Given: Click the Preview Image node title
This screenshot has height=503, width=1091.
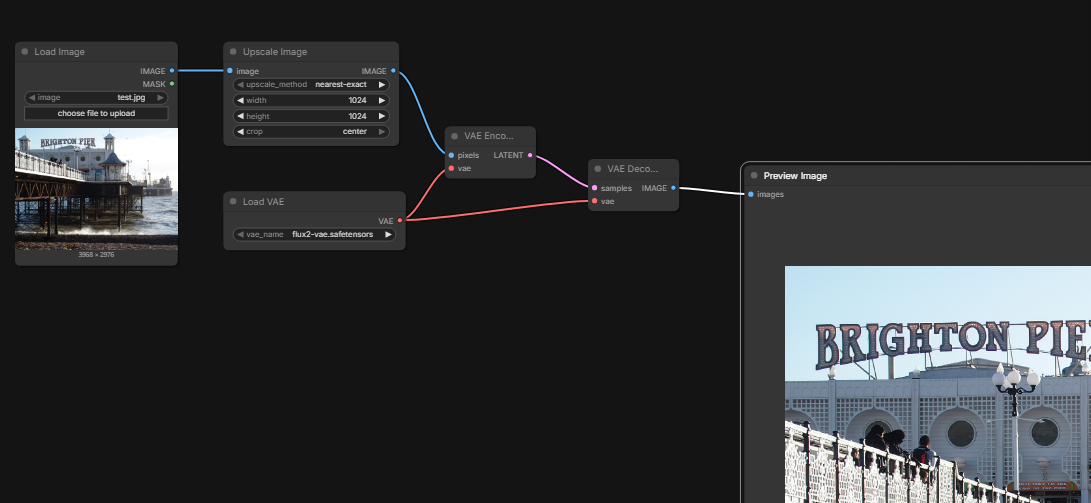Looking at the screenshot, I should (x=795, y=175).
